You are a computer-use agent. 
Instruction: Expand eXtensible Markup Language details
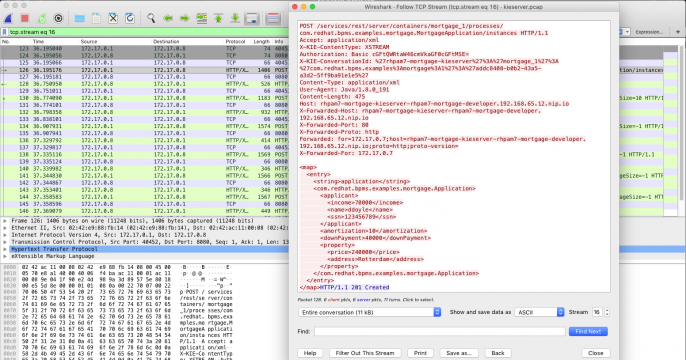[5, 256]
